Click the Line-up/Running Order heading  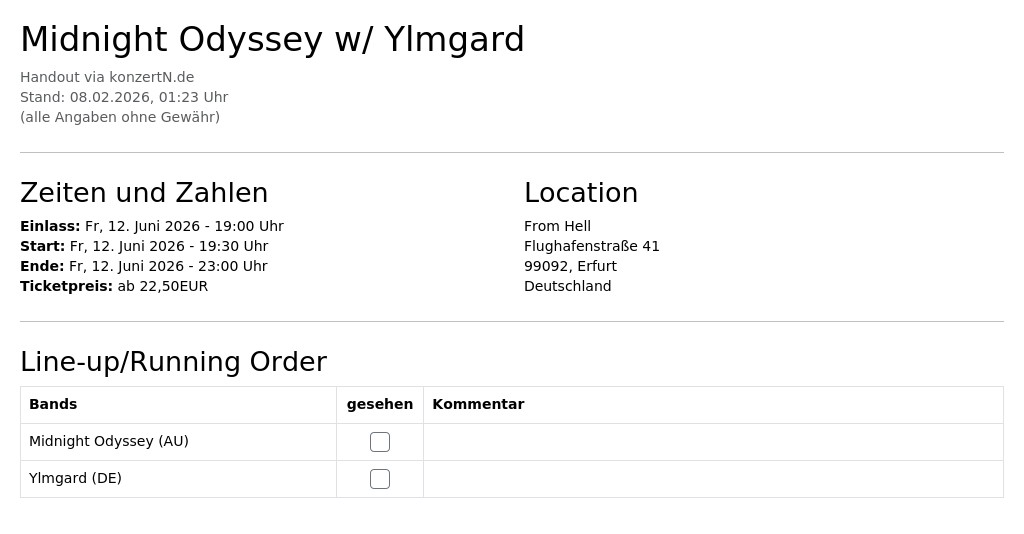click(x=173, y=362)
